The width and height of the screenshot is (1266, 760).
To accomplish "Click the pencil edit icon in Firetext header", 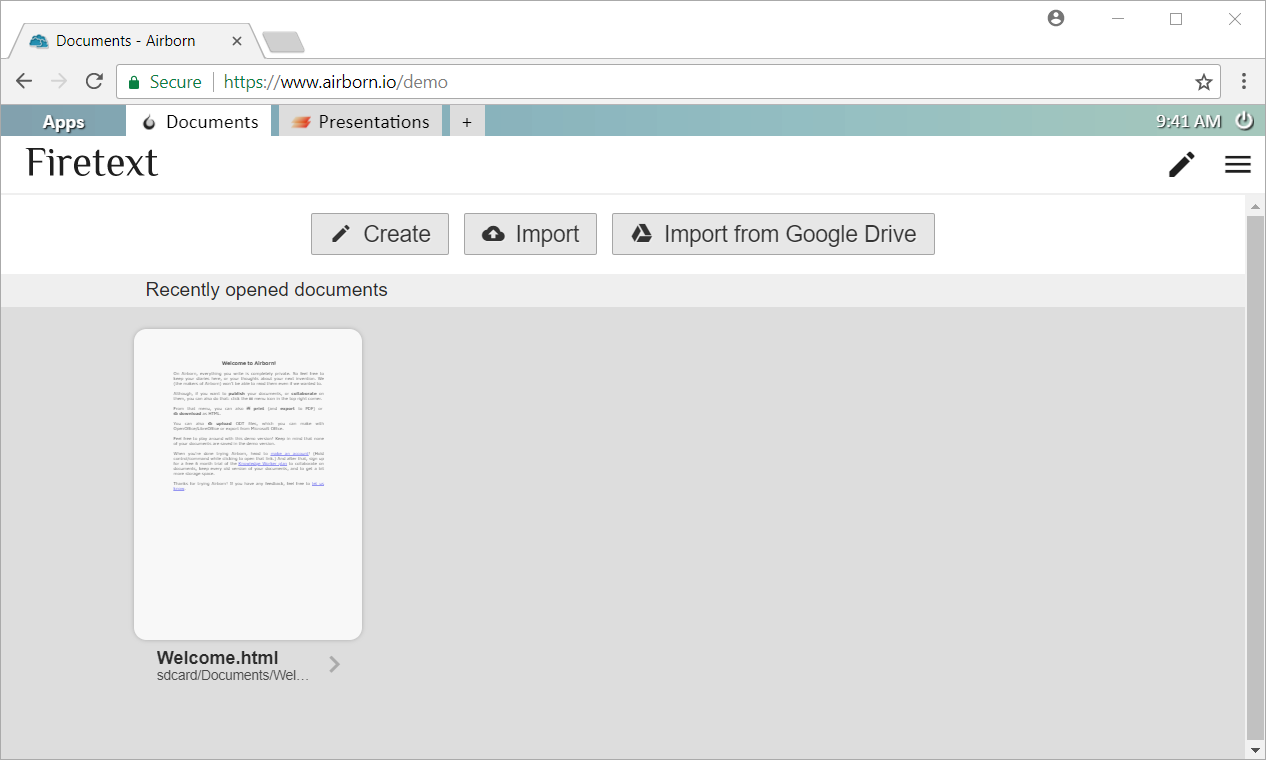I will 1182,165.
